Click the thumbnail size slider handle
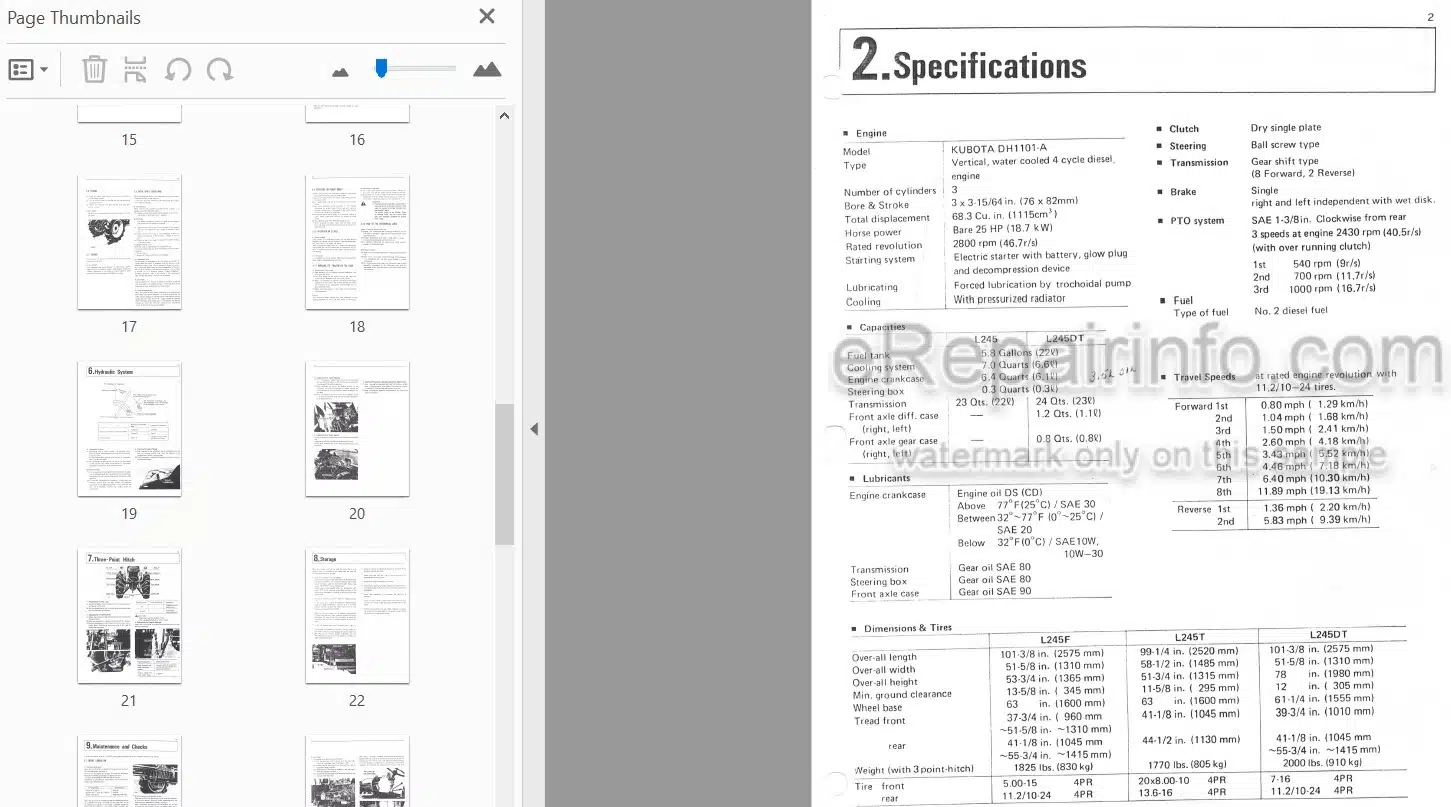1451x807 pixels. (381, 68)
